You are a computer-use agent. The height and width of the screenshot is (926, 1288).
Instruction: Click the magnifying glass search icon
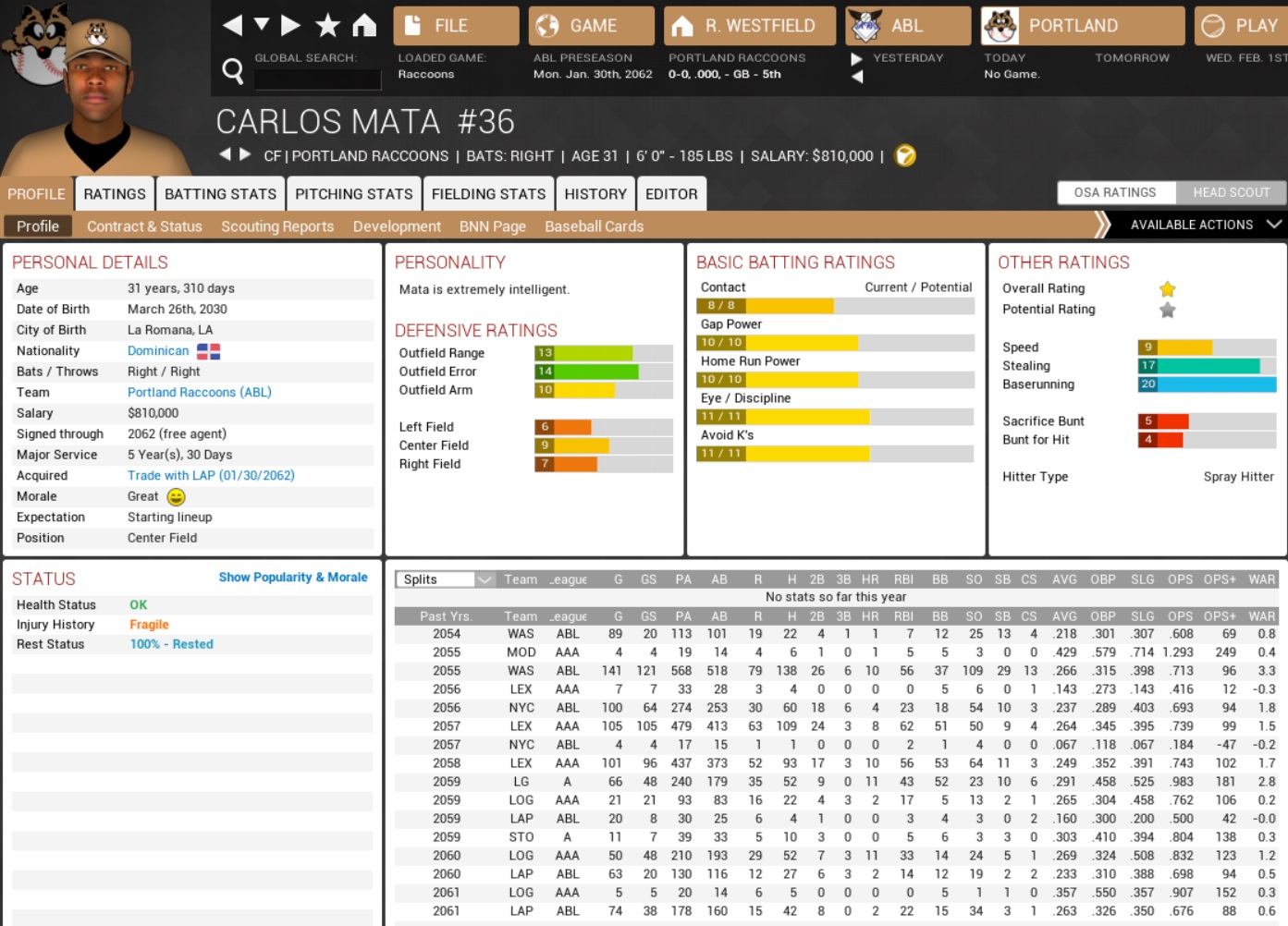[x=233, y=70]
